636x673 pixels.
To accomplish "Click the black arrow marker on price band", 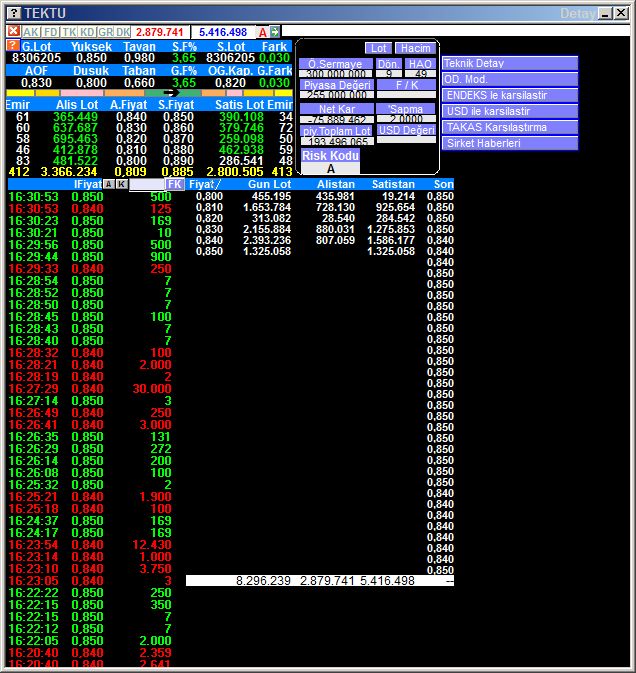I will 171,93.
